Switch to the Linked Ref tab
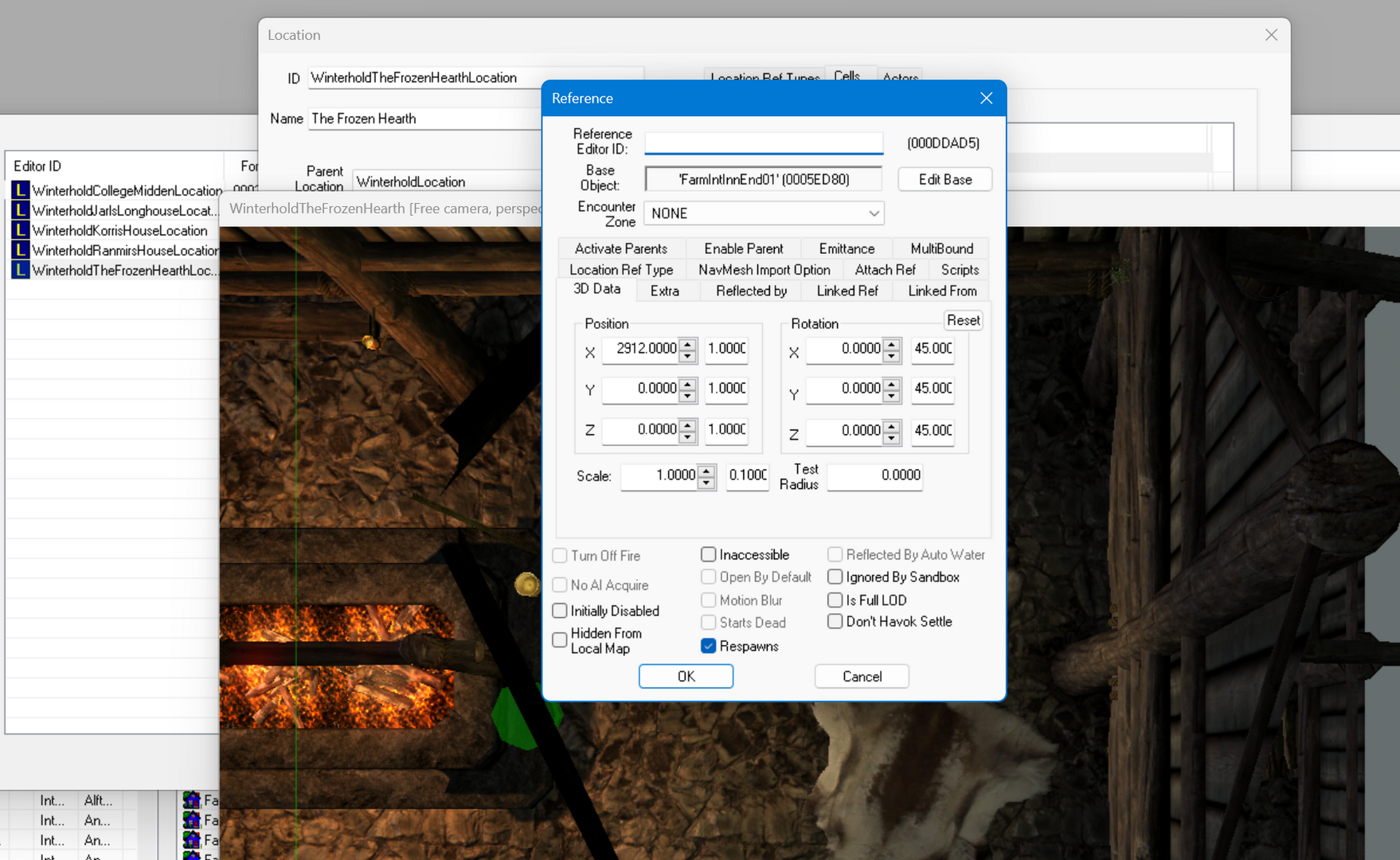Viewport: 1400px width, 860px height. (x=847, y=291)
